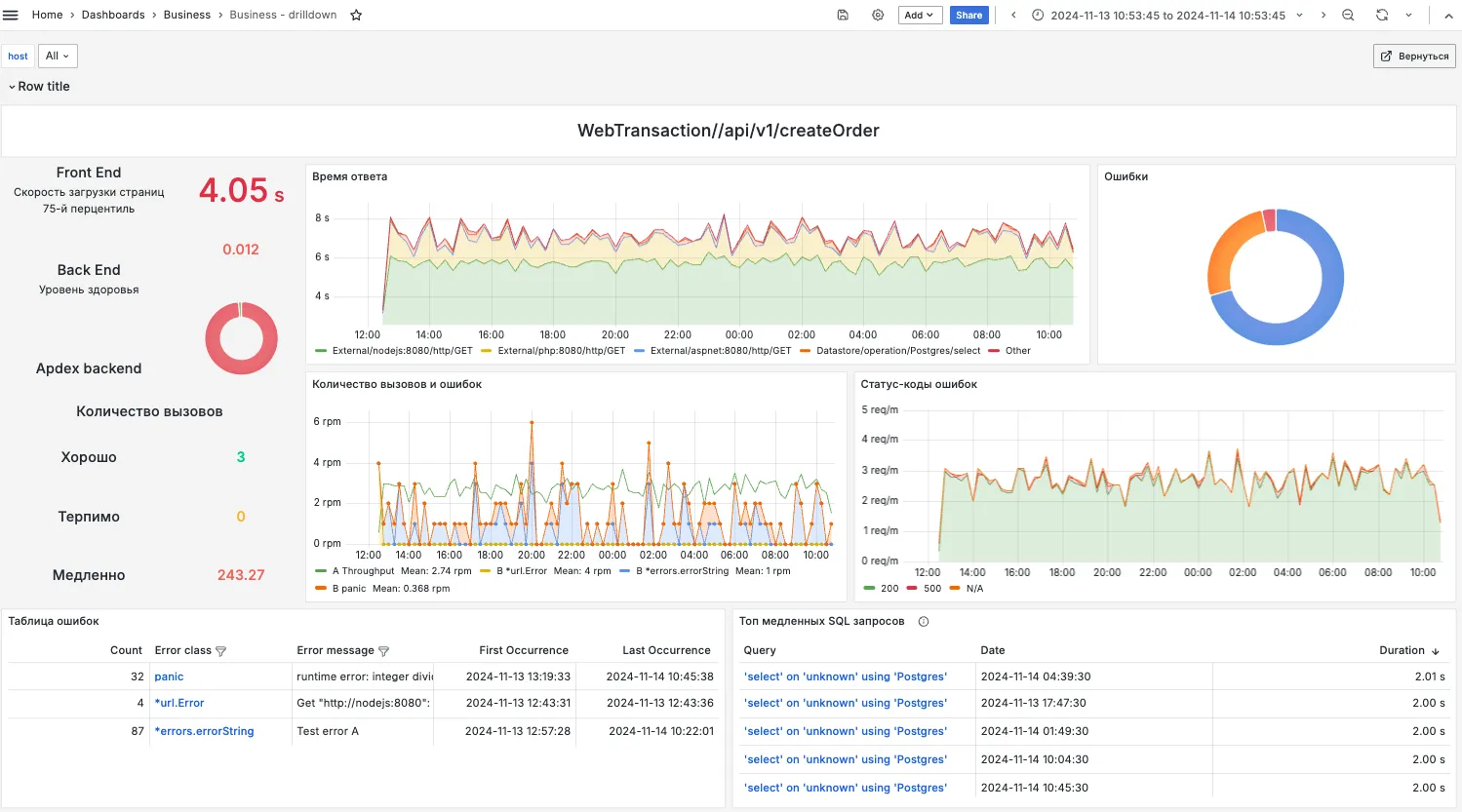Click info icon beside slow SQL queries title
This screenshot has width=1462, height=812.
tap(924, 621)
